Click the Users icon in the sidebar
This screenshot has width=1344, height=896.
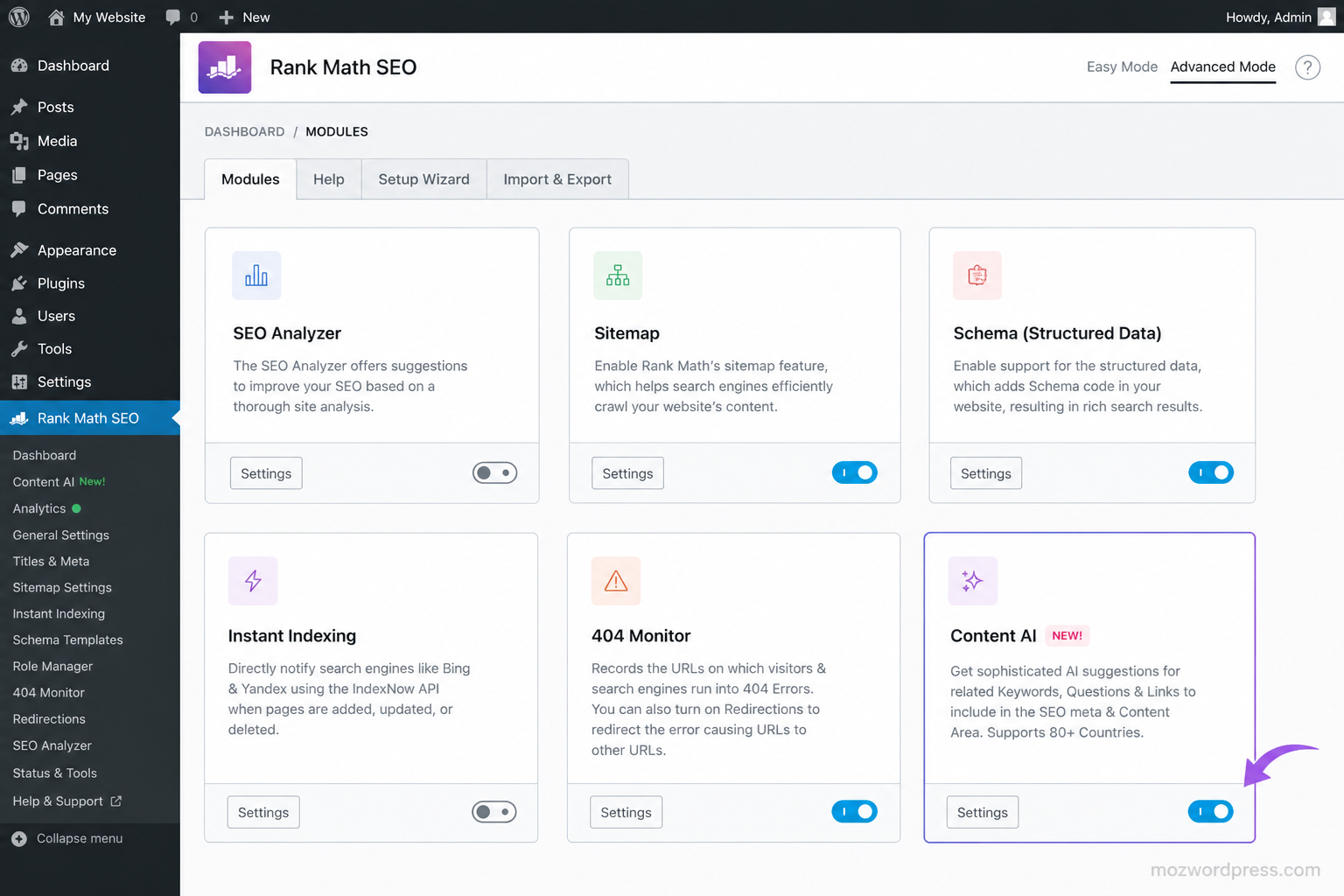19,316
